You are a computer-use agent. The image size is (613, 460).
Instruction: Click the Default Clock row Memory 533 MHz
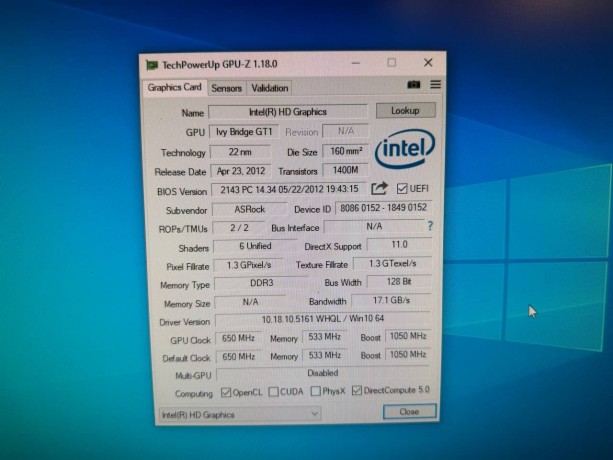(x=324, y=355)
